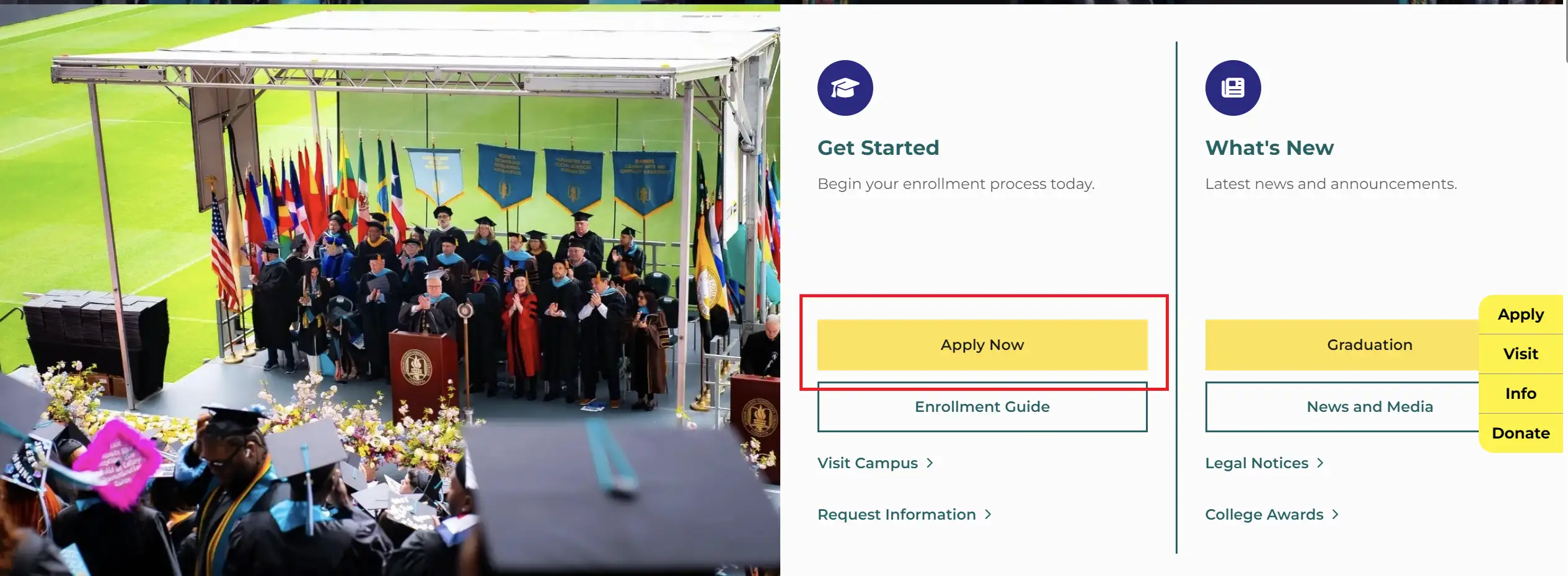Click the newspaper icon above What's New
This screenshot has height=576, width=1568.
tap(1233, 88)
